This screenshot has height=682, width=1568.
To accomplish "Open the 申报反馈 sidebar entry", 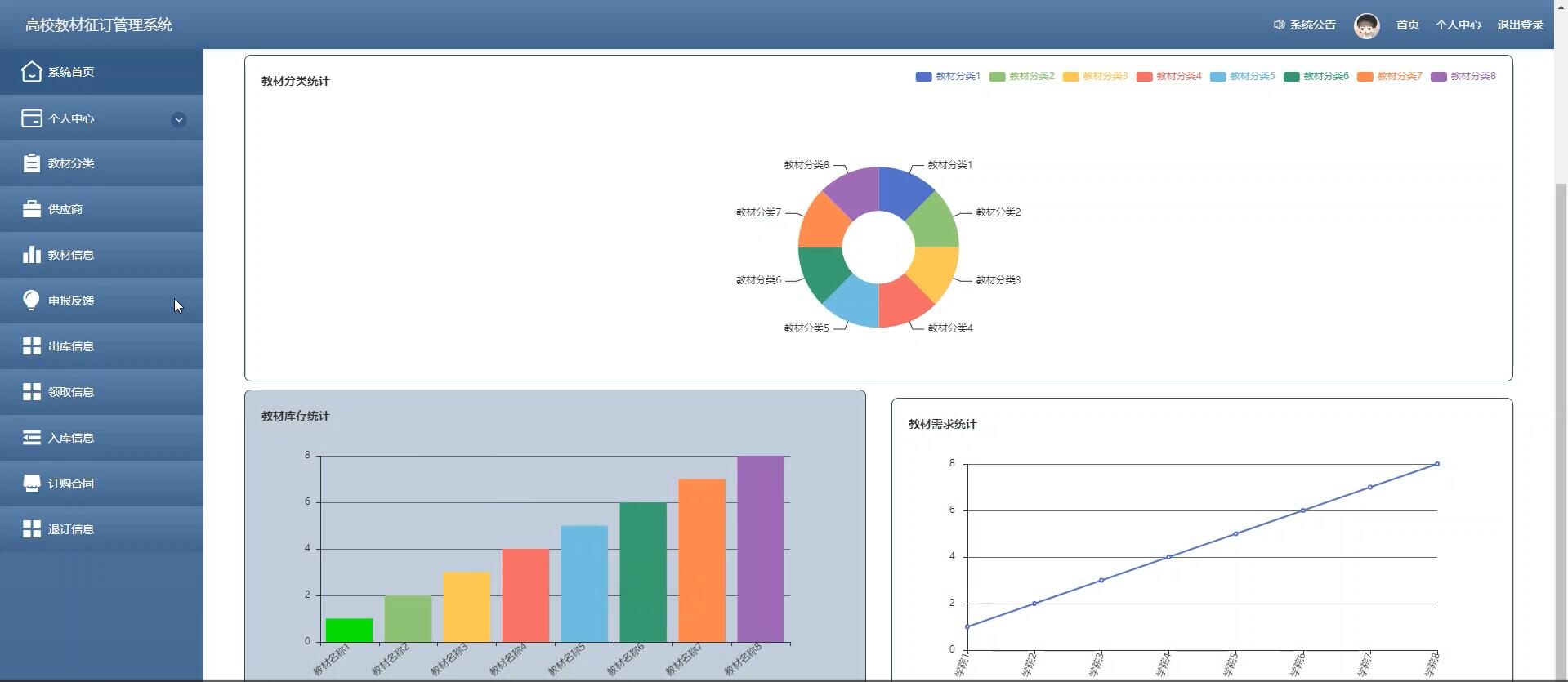I will [x=101, y=301].
